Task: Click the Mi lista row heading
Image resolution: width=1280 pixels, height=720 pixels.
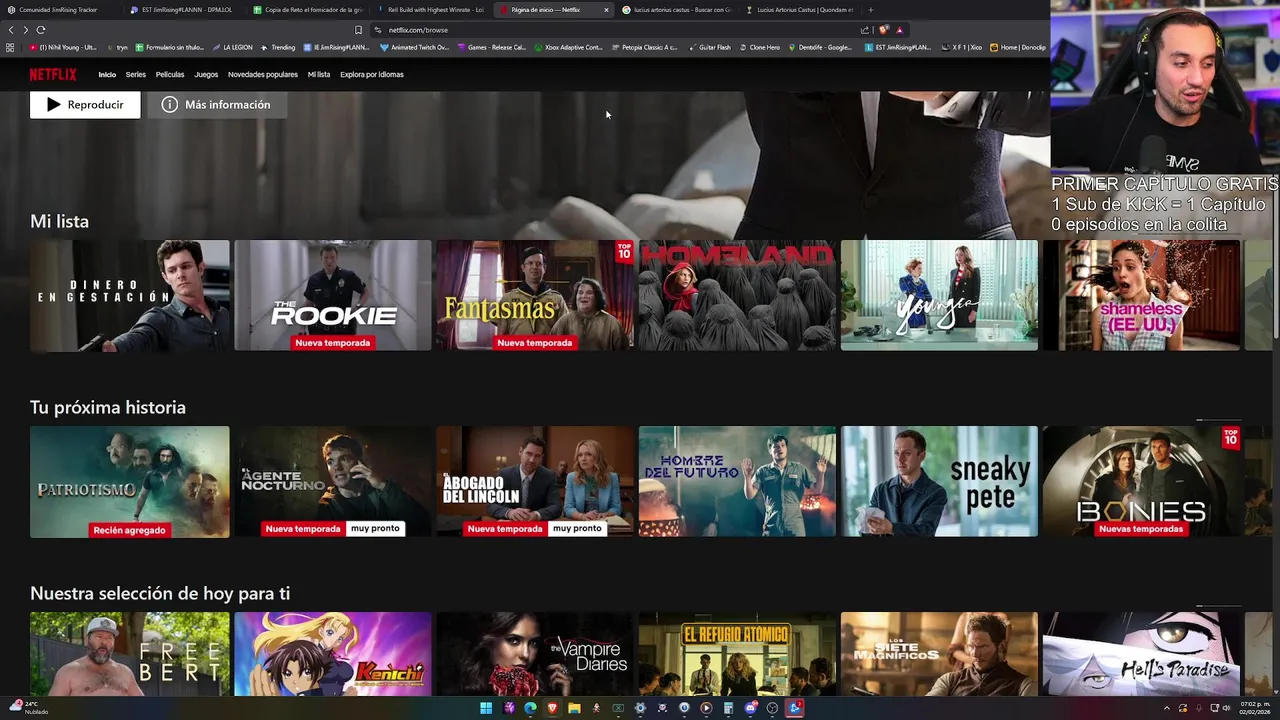Action: [x=59, y=221]
